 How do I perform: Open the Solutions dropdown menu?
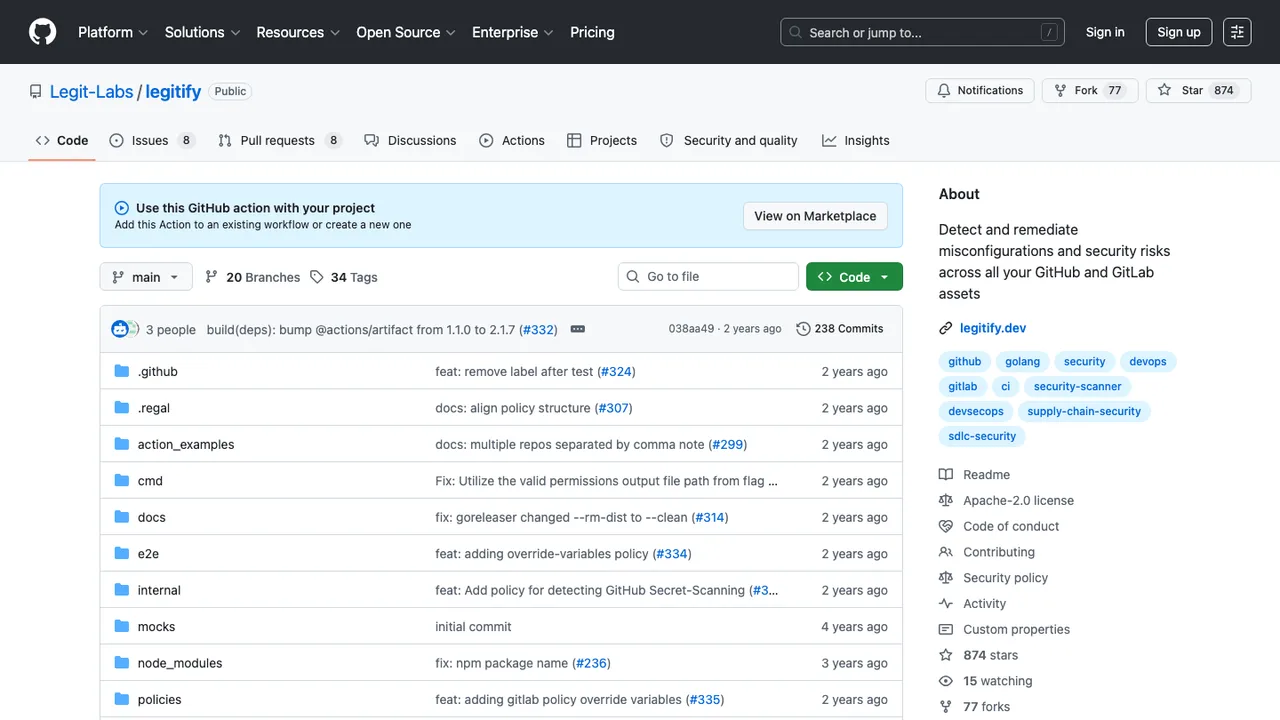pos(202,32)
